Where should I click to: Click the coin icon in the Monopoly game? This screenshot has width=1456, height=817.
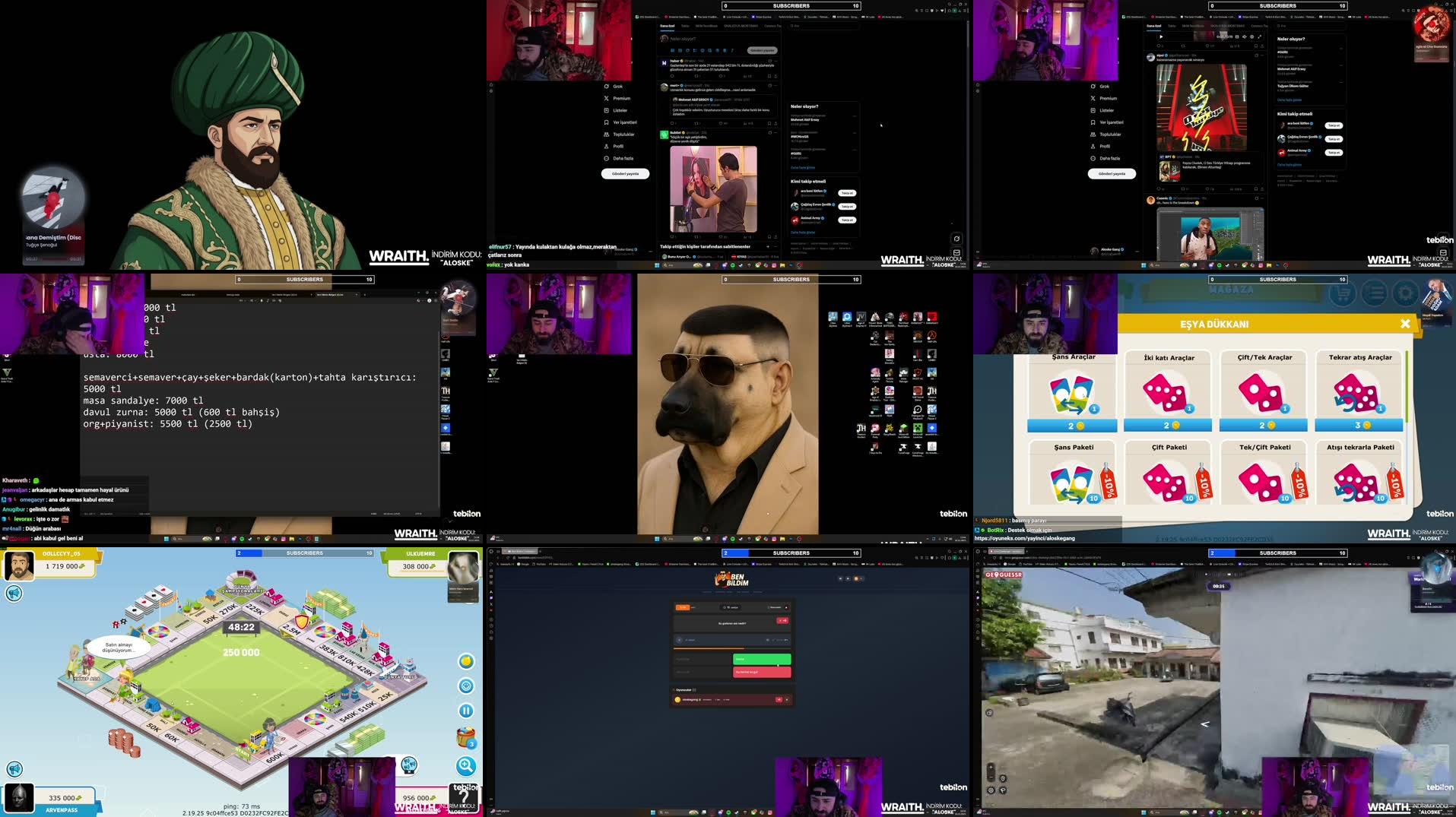(x=465, y=661)
